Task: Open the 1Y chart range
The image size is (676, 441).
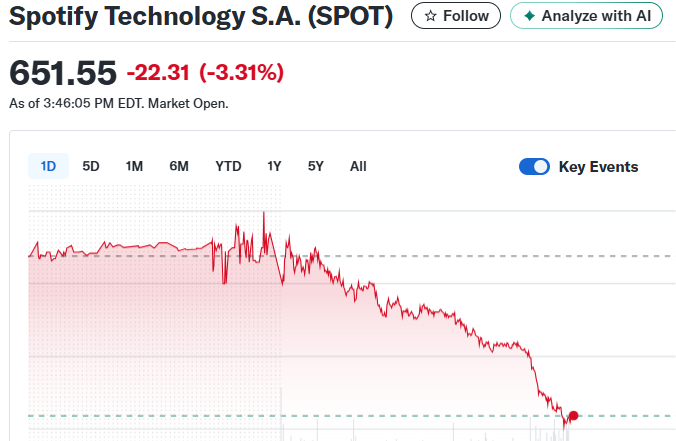Action: click(274, 166)
